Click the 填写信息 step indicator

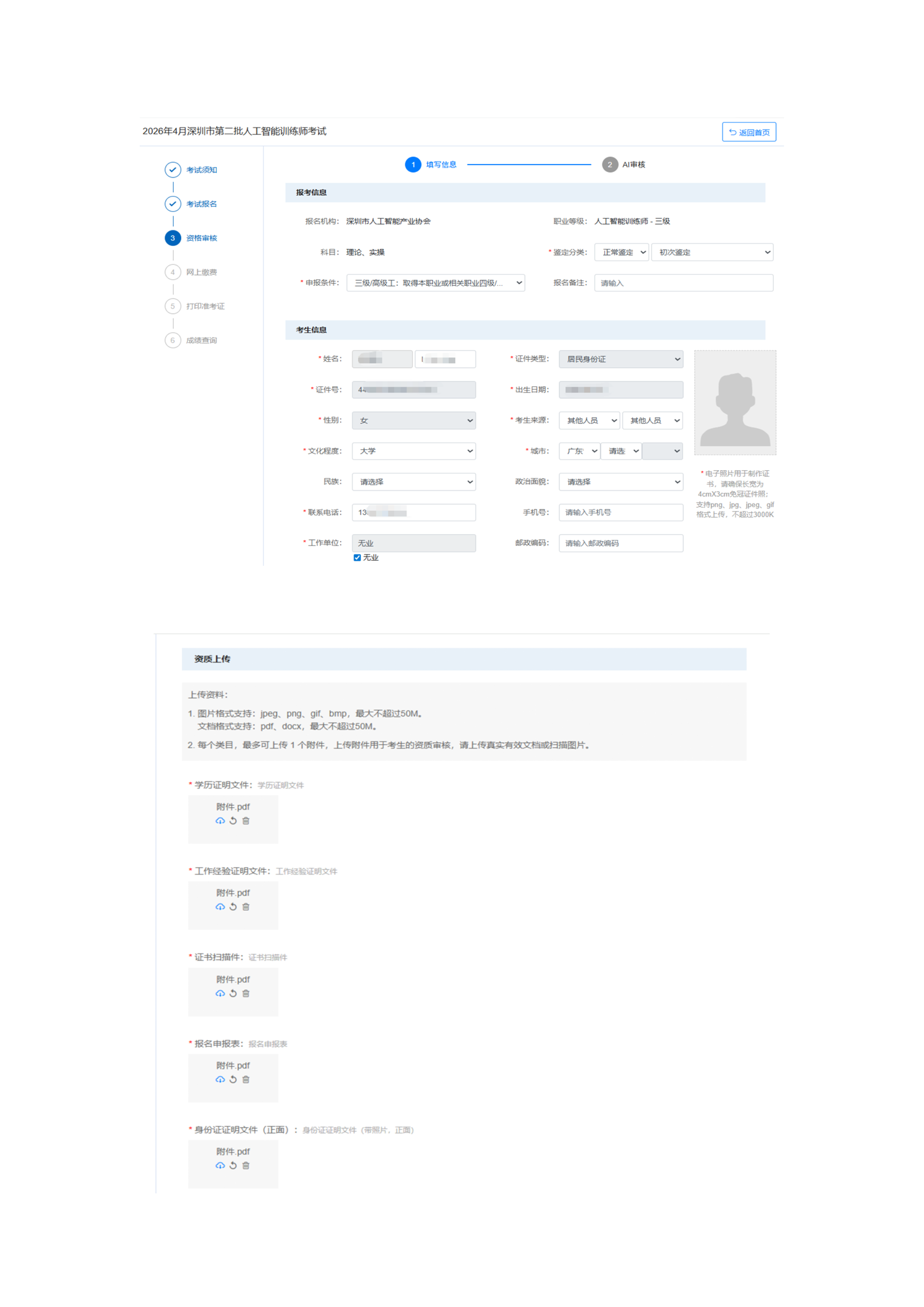tap(431, 165)
